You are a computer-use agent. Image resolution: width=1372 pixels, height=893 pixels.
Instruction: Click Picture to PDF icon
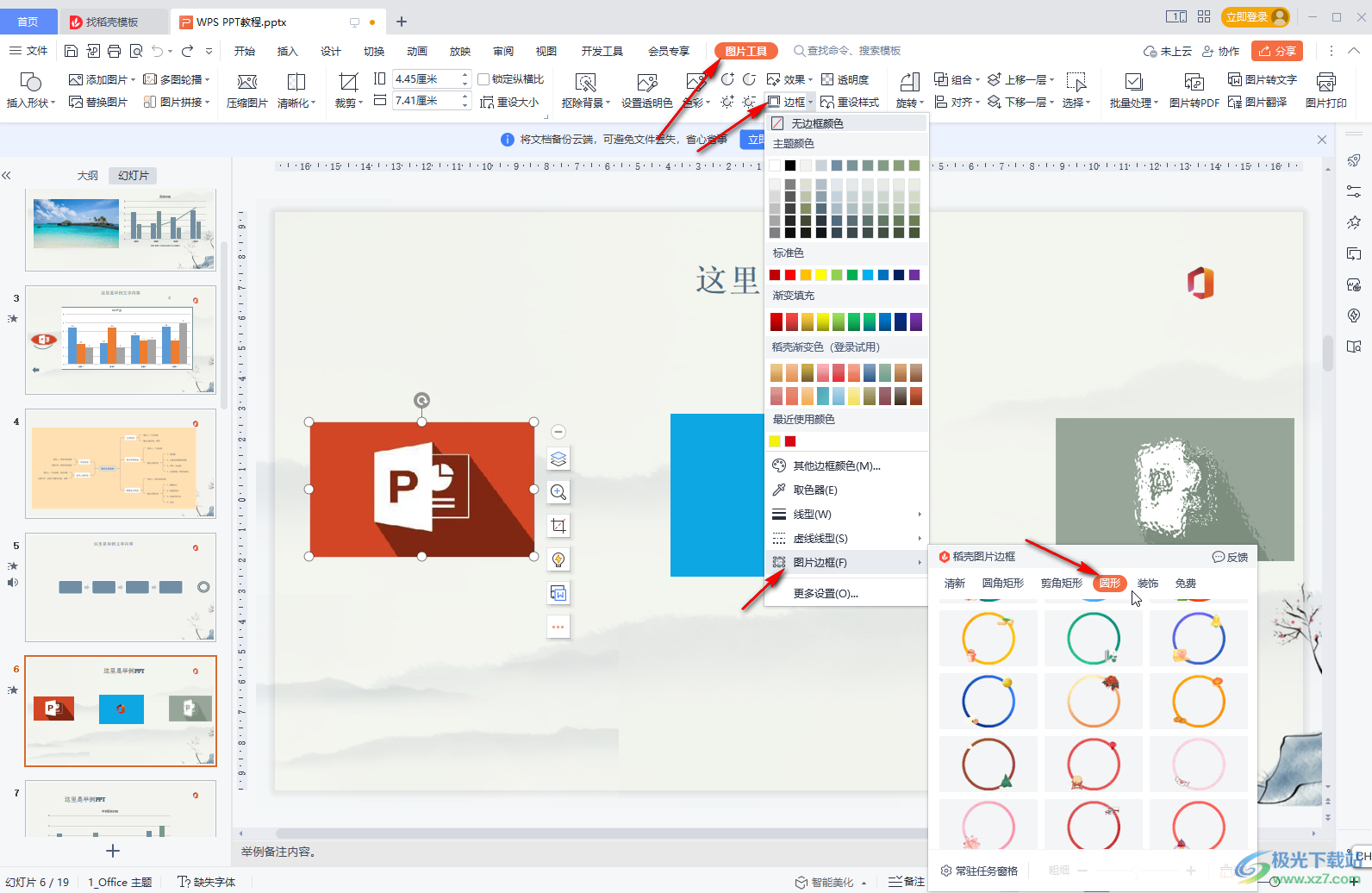tap(1194, 82)
